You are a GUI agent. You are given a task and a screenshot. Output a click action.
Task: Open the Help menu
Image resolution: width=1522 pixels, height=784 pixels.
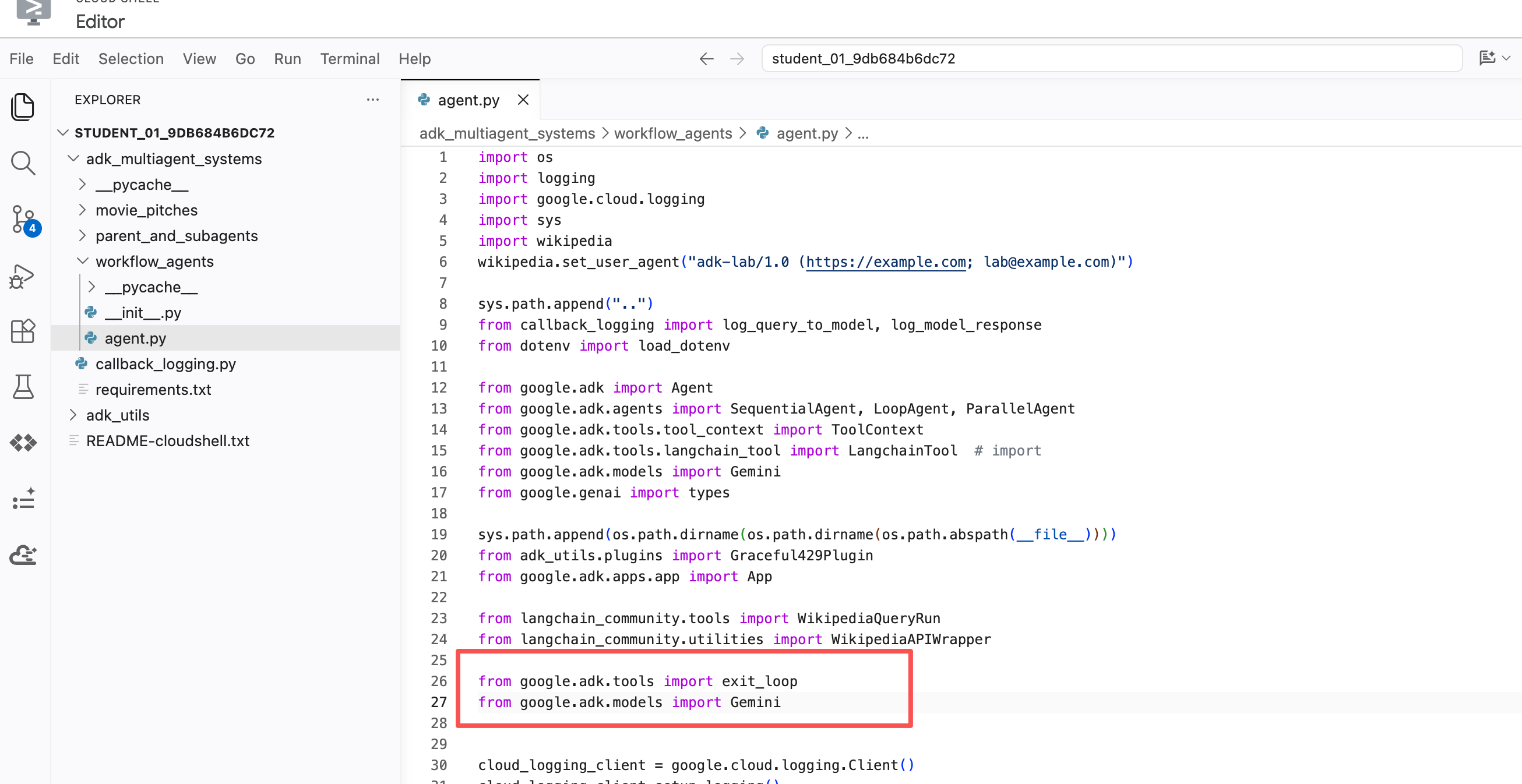coord(414,58)
